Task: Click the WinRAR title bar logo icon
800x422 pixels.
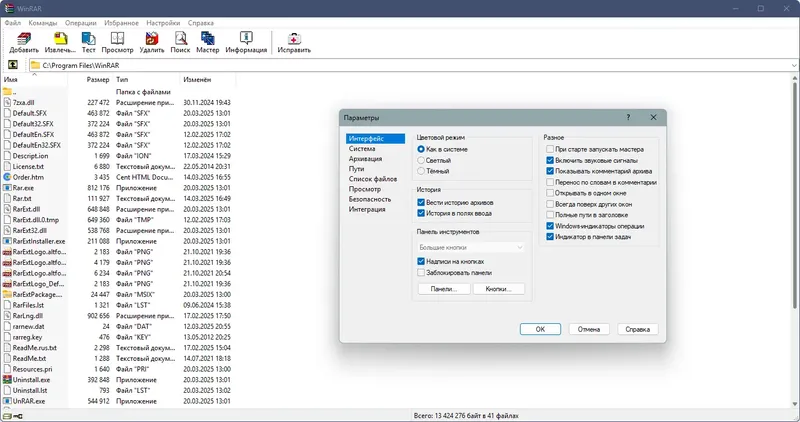Action: [x=9, y=8]
